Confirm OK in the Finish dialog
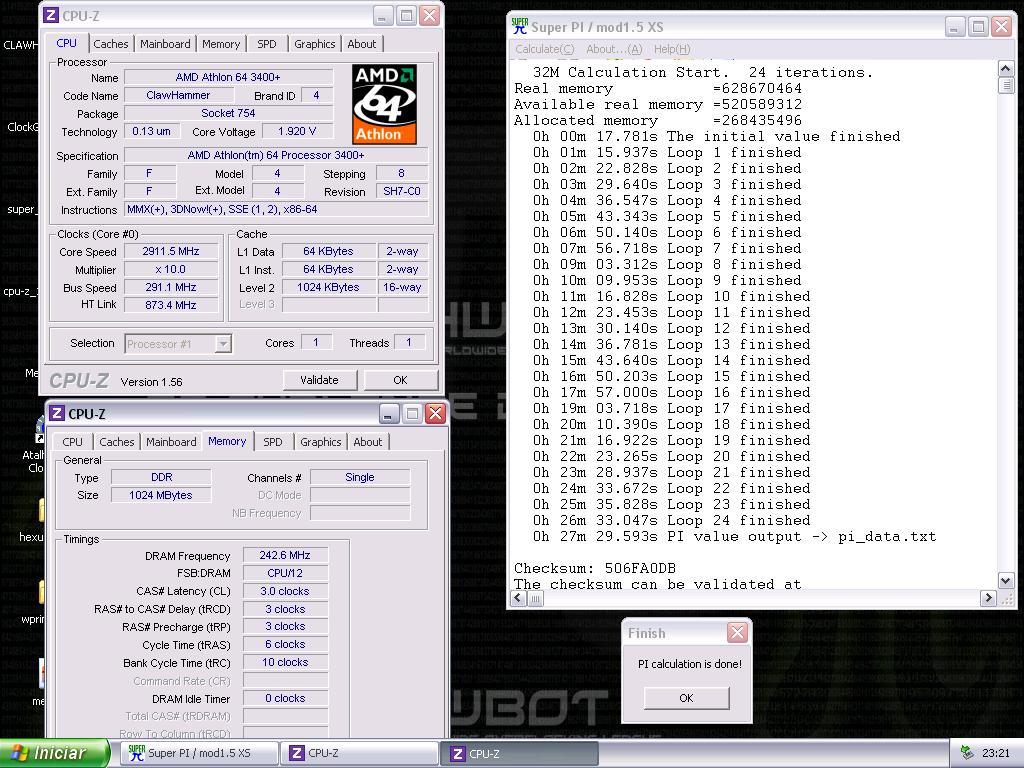Viewport: 1024px width, 768px height. pos(686,698)
